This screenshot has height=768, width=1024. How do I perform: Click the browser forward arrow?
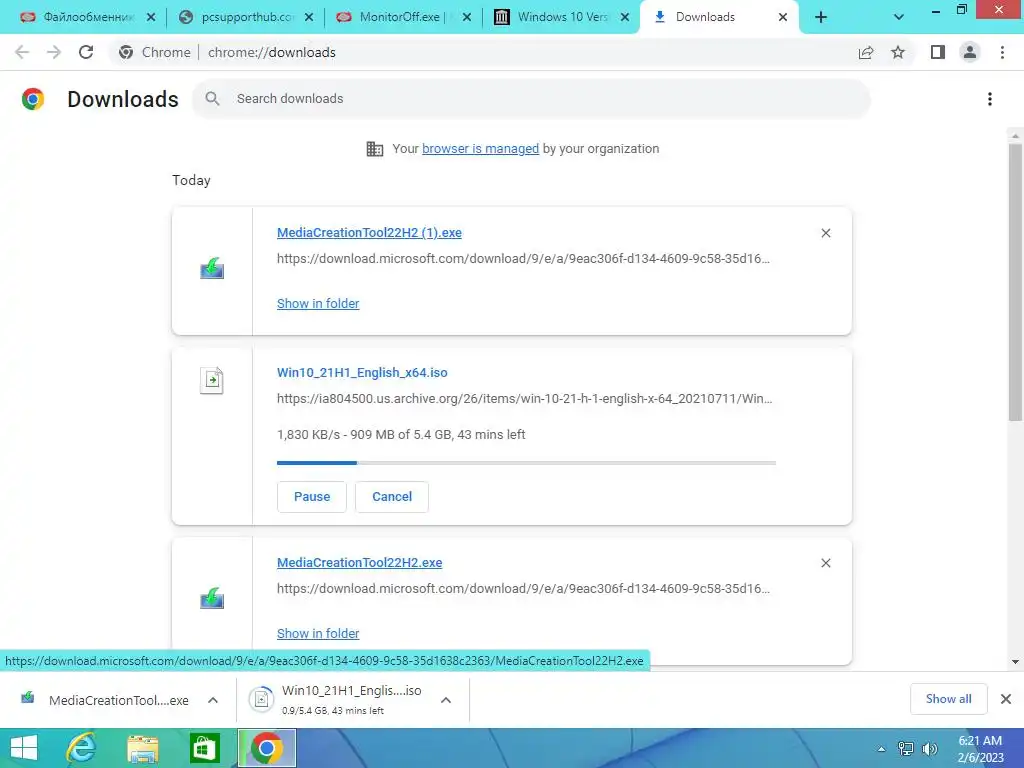(x=54, y=52)
